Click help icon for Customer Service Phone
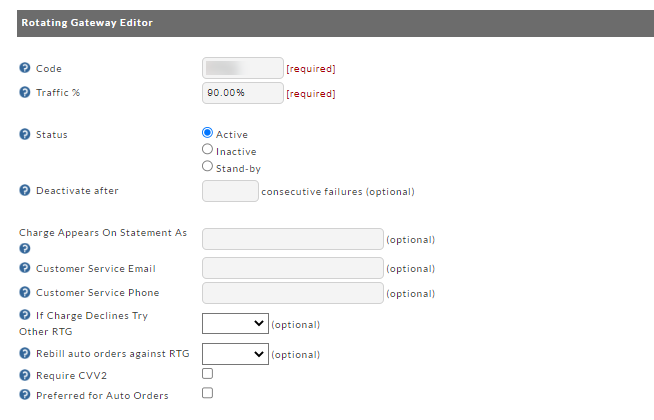 (x=25, y=292)
